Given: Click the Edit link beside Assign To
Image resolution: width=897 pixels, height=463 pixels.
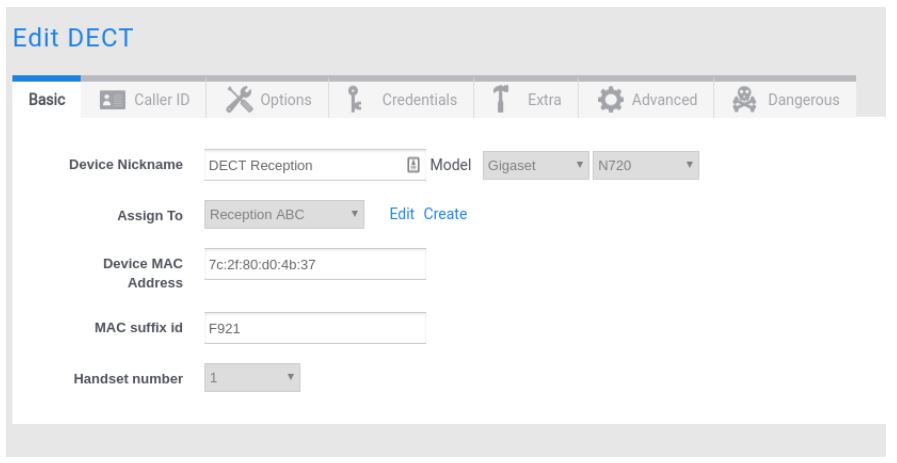Looking at the screenshot, I should tap(401, 214).
